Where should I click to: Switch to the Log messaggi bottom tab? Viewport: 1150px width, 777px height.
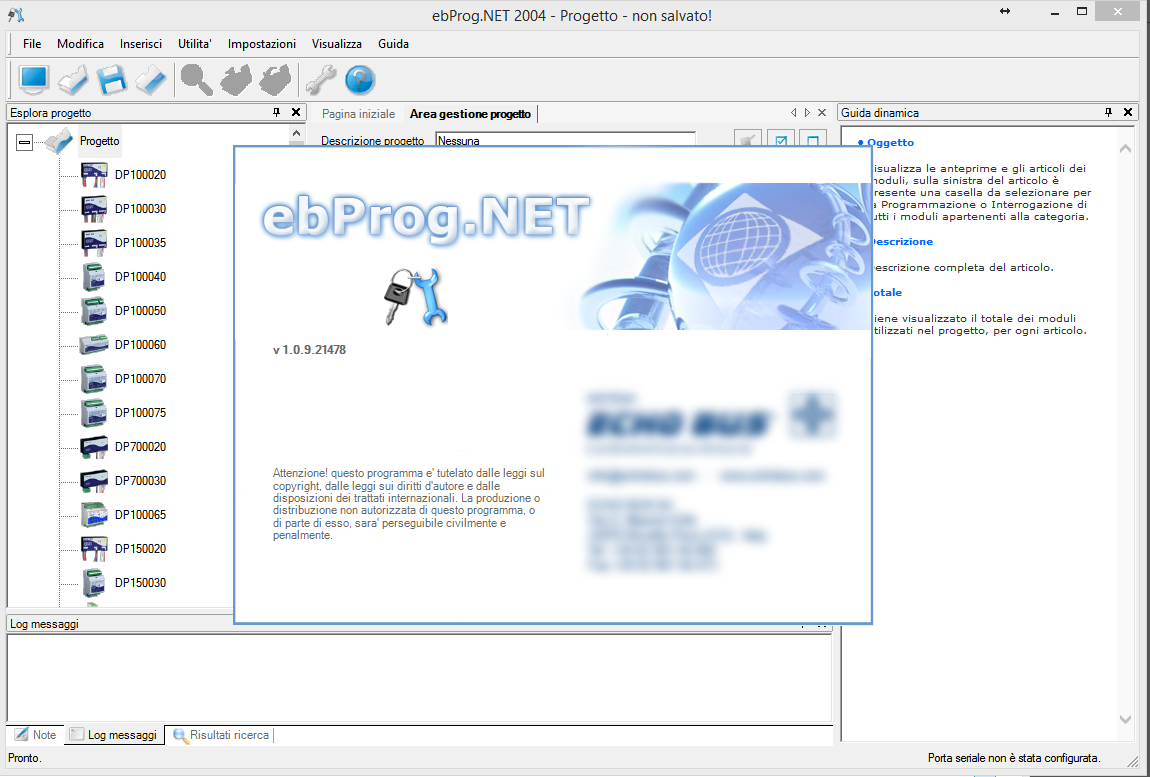pyautogui.click(x=114, y=734)
